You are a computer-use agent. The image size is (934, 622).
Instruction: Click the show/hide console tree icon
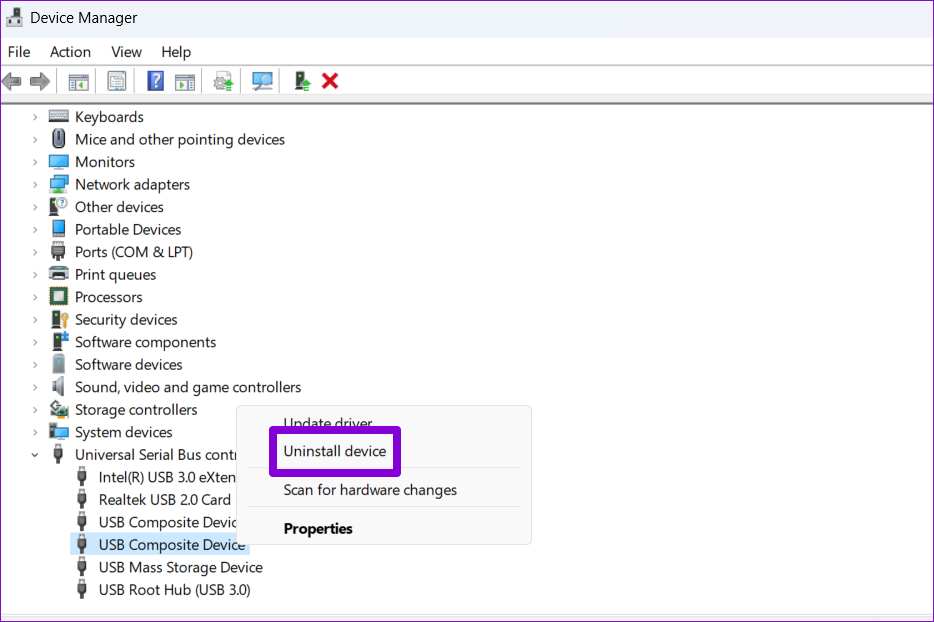pos(79,81)
